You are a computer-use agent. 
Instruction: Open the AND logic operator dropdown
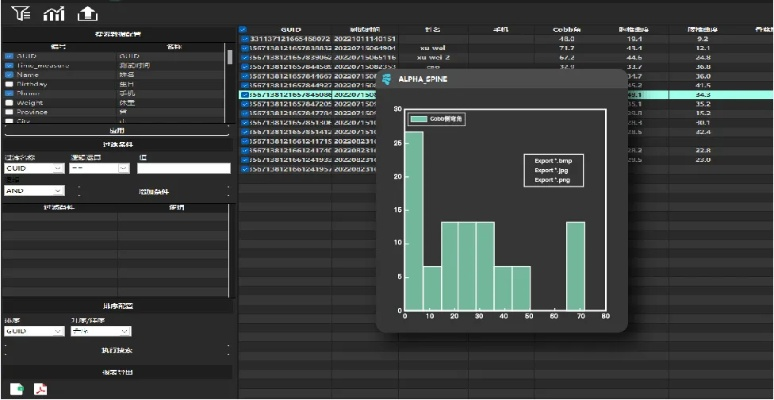coord(33,189)
